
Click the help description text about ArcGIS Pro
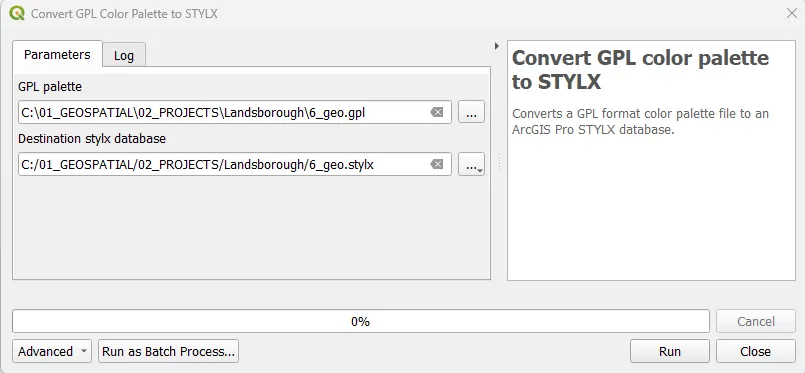[x=640, y=122]
